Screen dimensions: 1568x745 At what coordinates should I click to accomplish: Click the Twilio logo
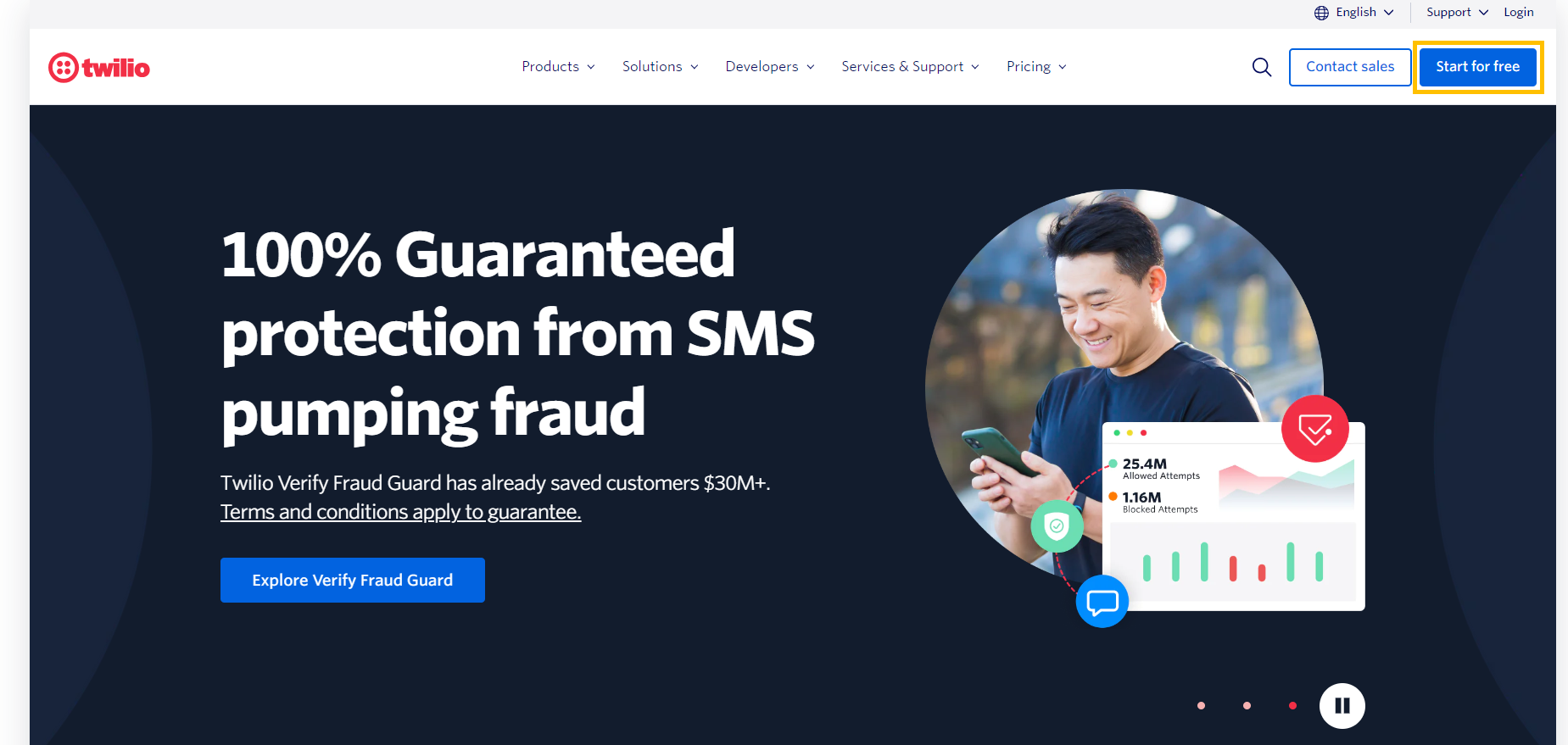point(99,68)
